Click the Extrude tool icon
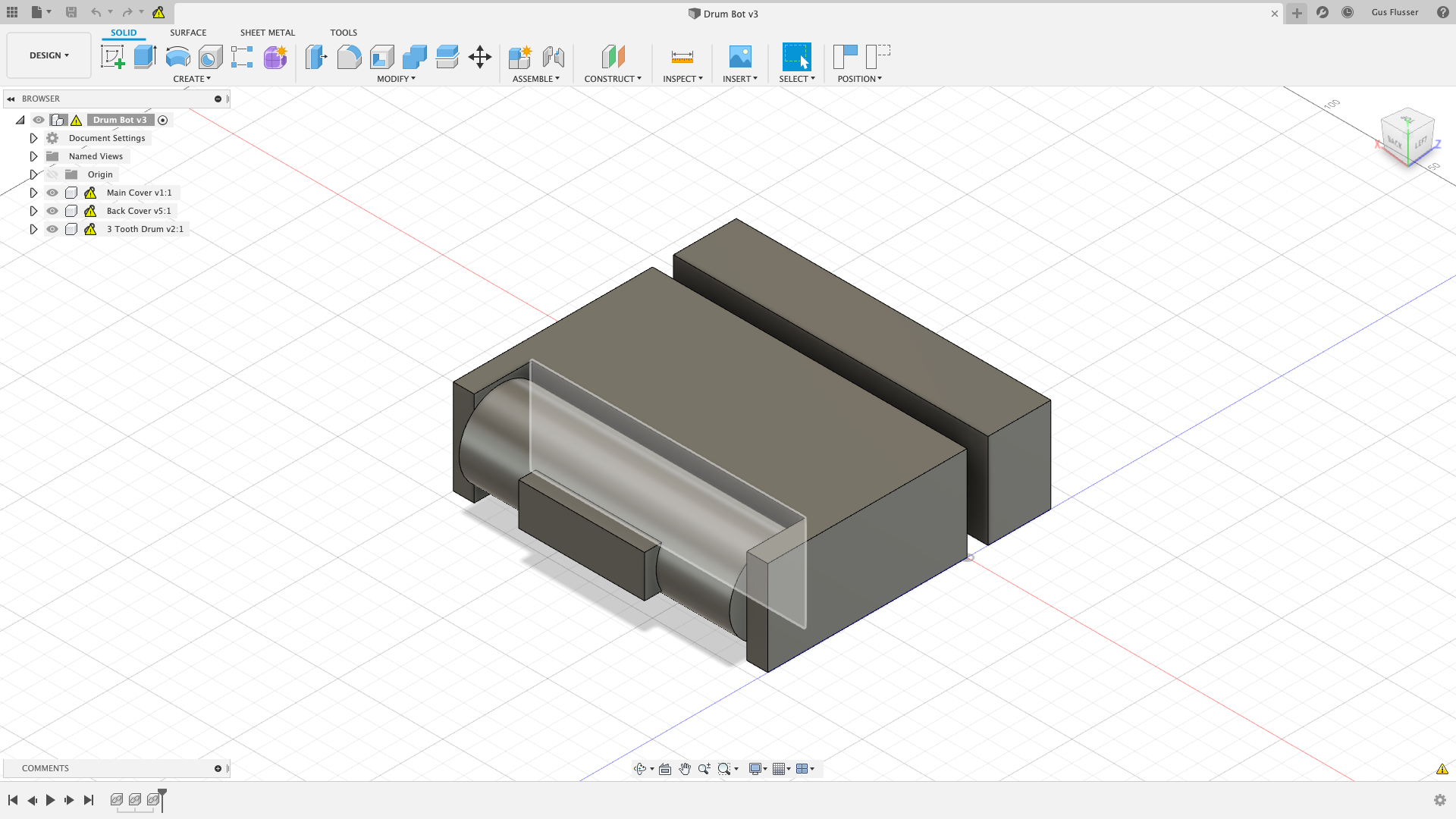 (x=145, y=57)
